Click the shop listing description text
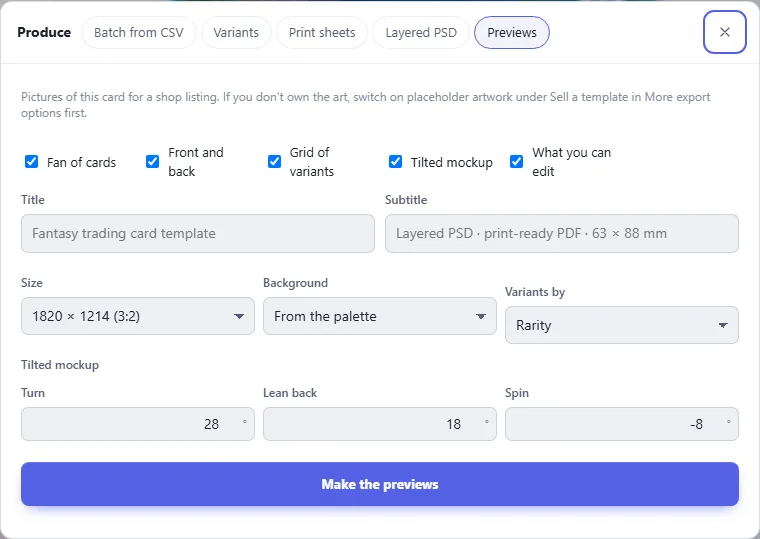The image size is (760, 539). (x=365, y=105)
